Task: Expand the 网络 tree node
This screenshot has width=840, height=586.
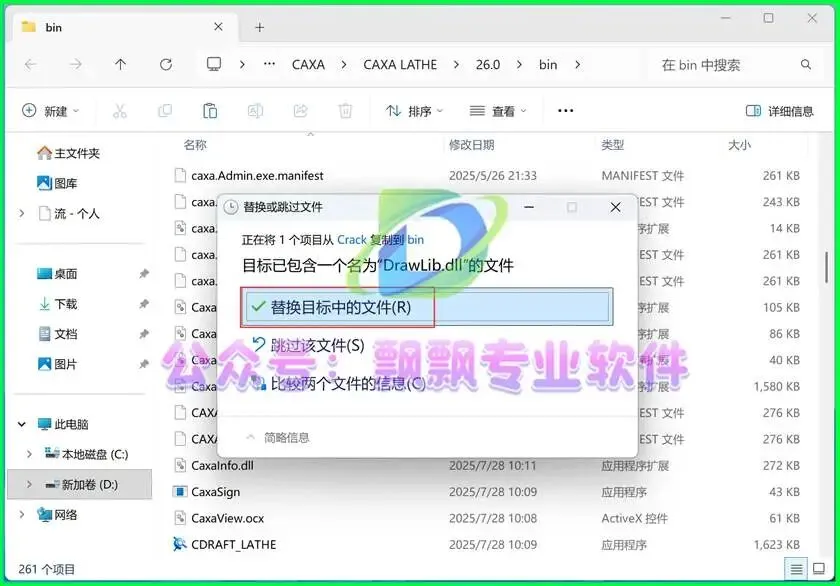Action: 21,514
